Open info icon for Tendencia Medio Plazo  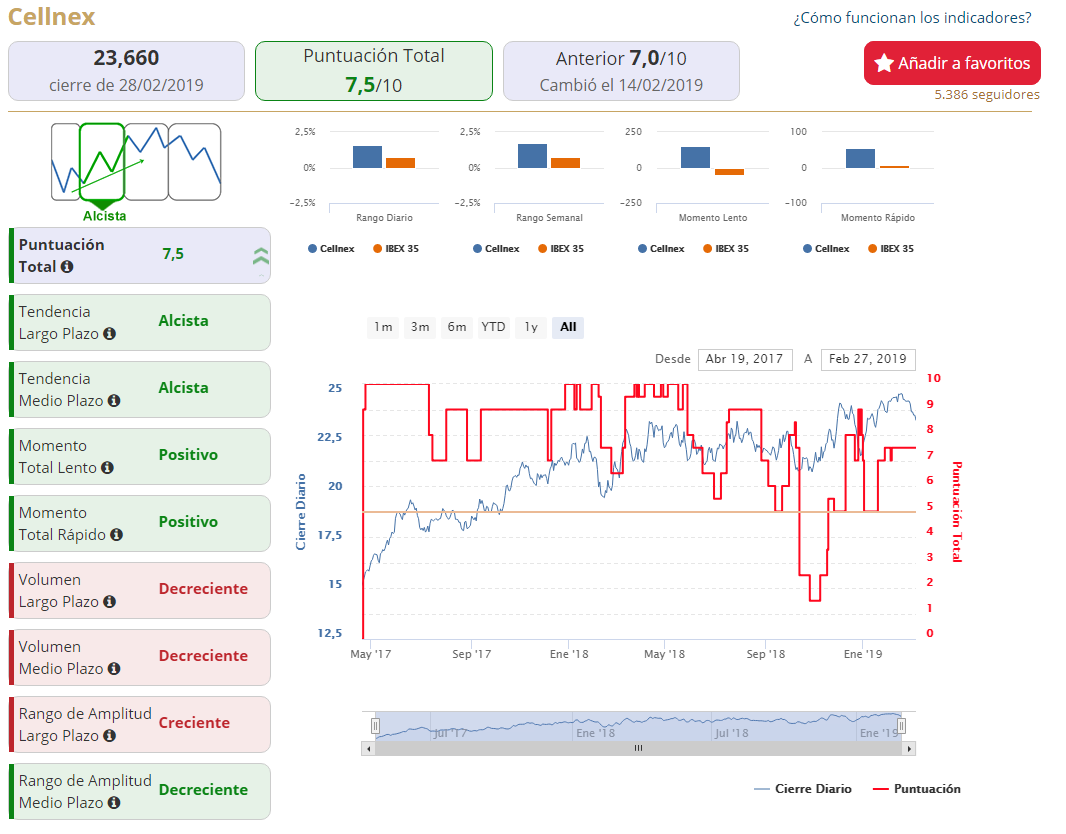point(114,401)
